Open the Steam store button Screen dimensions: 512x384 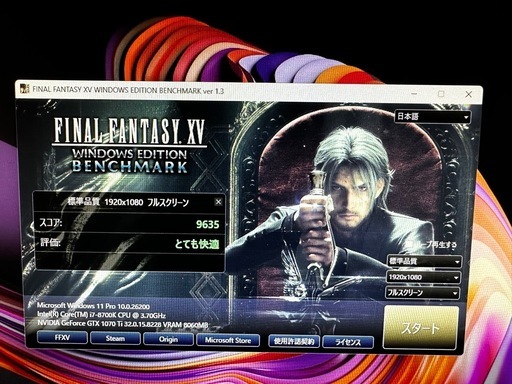point(115,339)
